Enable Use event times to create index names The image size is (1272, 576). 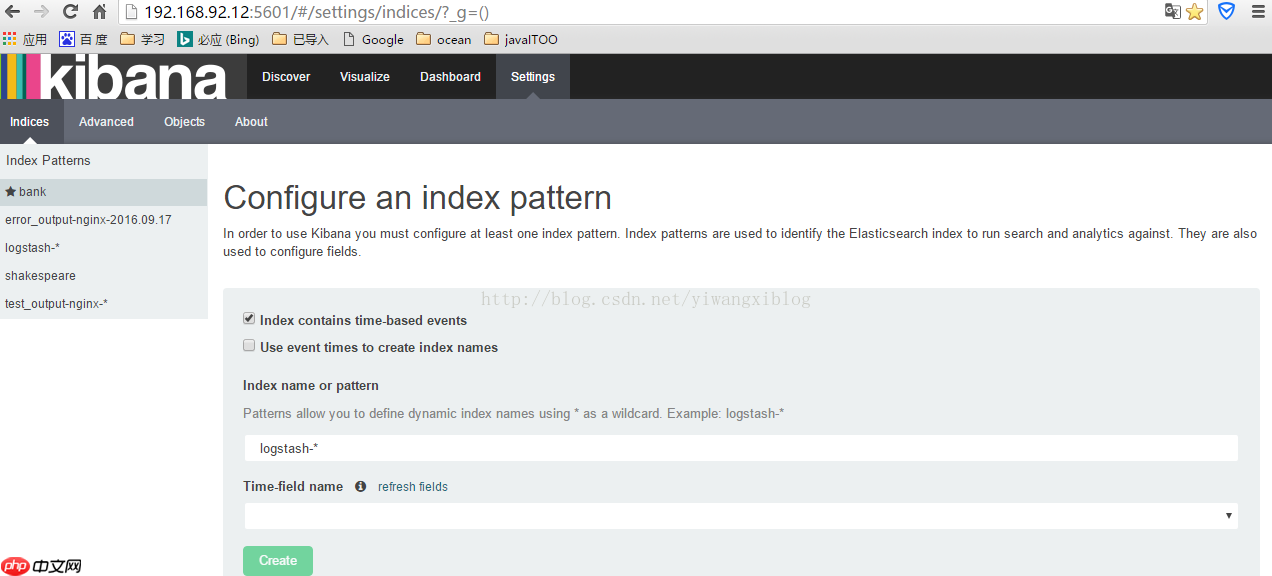click(249, 346)
